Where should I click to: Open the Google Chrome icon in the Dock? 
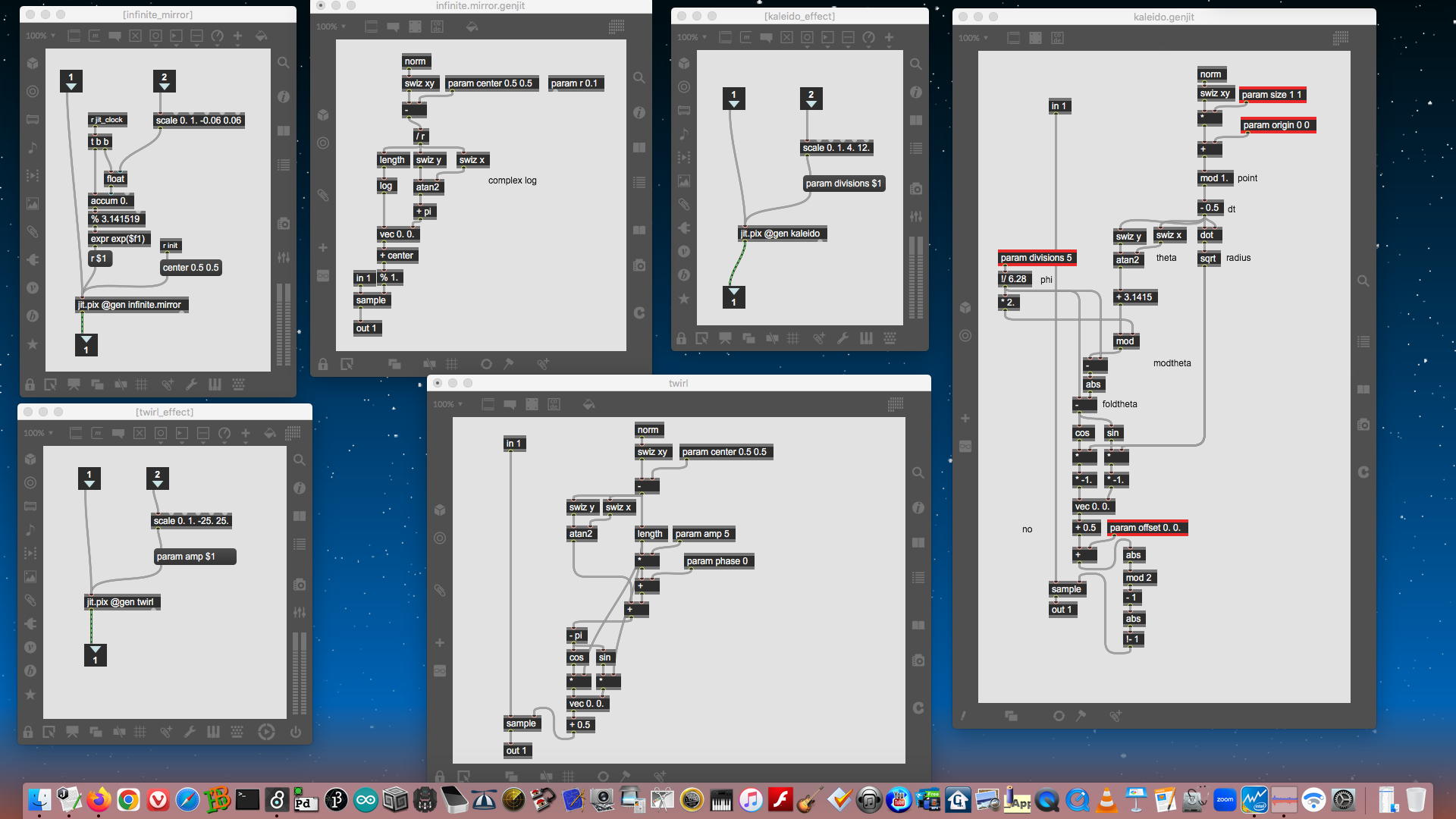128,799
